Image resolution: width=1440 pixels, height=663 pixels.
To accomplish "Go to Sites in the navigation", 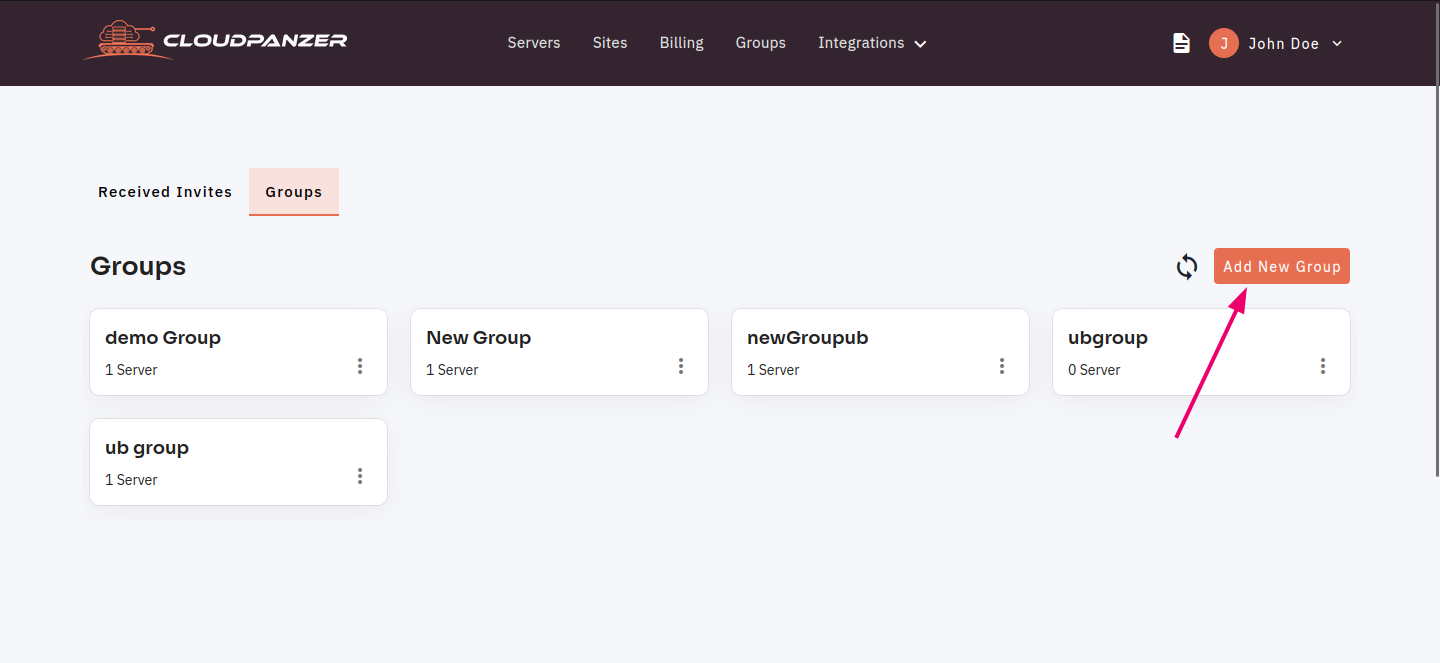I will 610,43.
